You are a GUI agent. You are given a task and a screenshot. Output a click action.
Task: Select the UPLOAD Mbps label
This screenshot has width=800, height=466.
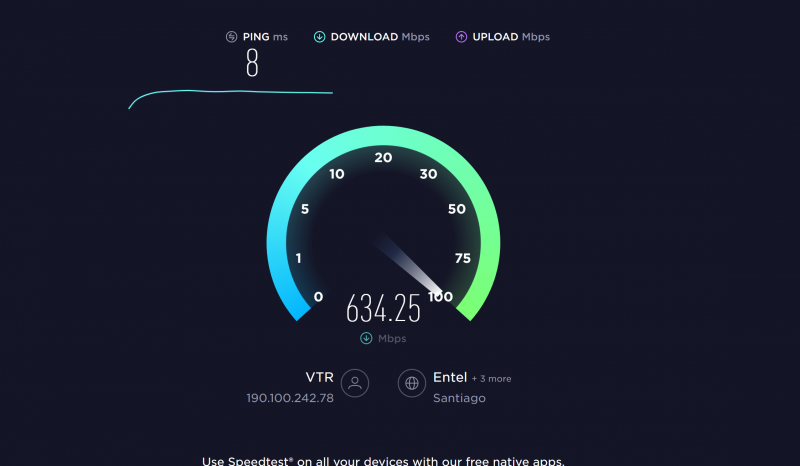(x=511, y=37)
